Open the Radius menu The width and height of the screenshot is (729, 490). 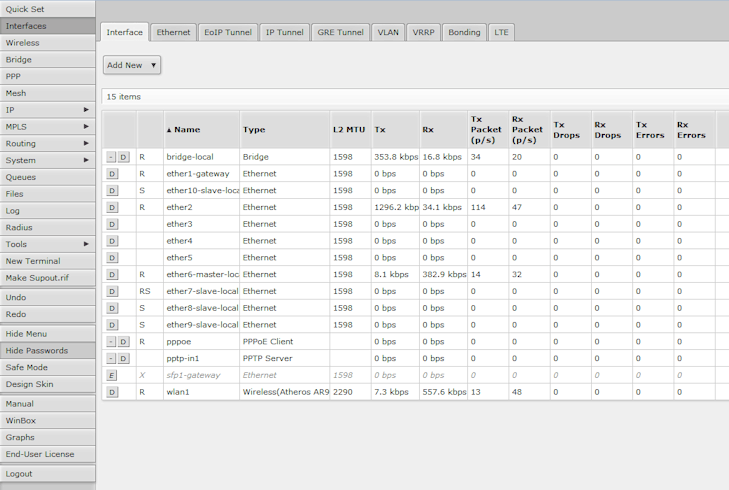(47, 227)
